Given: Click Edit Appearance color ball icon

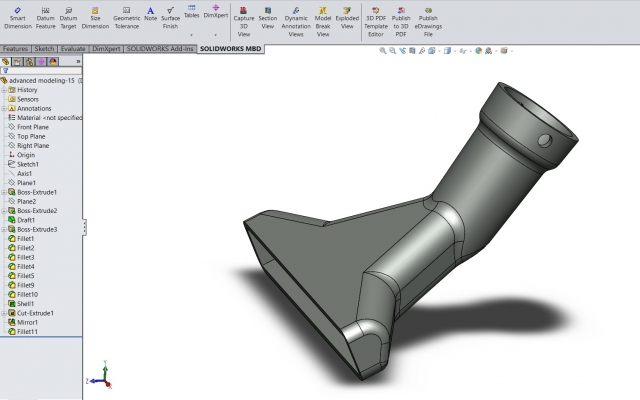Looking at the screenshot, I should pyautogui.click(x=478, y=51).
